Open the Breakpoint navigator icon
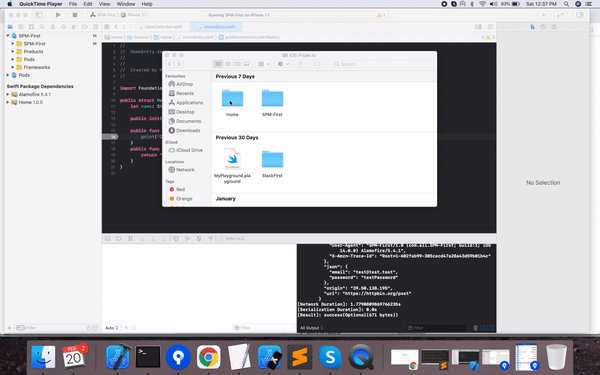Image resolution: width=600 pixels, height=375 pixels. pyautogui.click(x=85, y=27)
